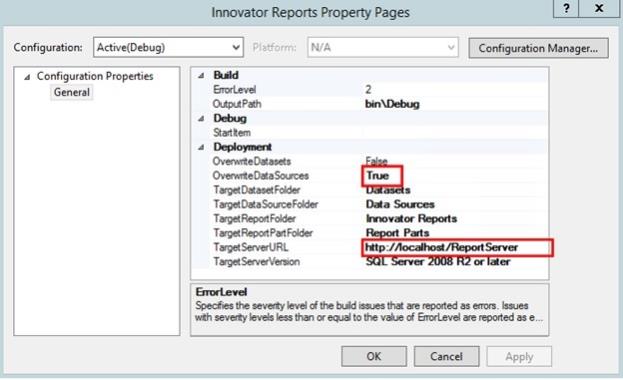Click the Data Sources folder value
This screenshot has height=380, width=623.
click(400, 204)
